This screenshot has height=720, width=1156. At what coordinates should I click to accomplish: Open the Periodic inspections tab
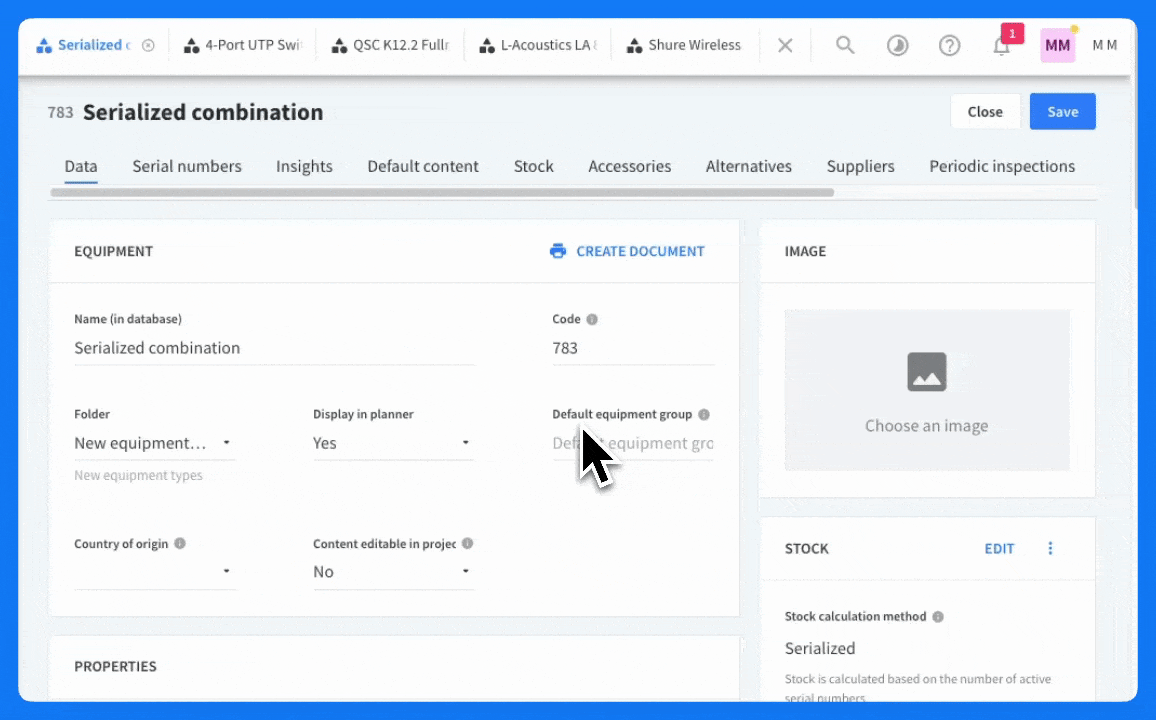pyautogui.click(x=1001, y=166)
